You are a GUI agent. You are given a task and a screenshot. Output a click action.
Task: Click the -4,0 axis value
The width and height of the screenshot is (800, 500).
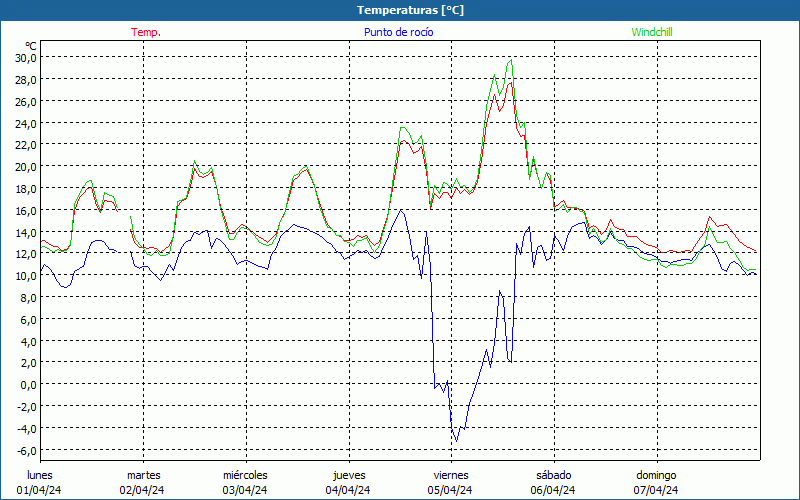[x=27, y=429]
